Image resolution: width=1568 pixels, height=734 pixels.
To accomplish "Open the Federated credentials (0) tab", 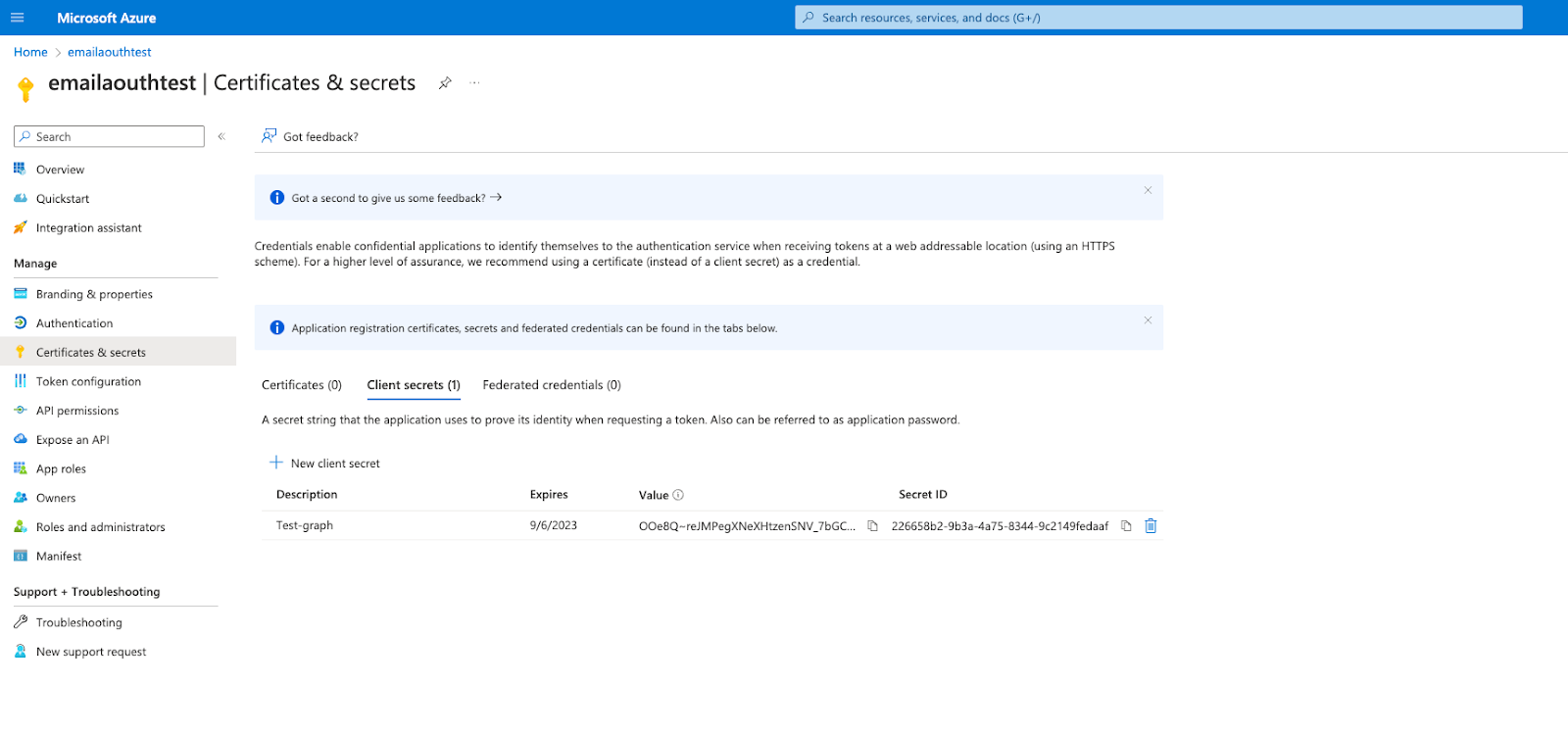I will (552, 385).
